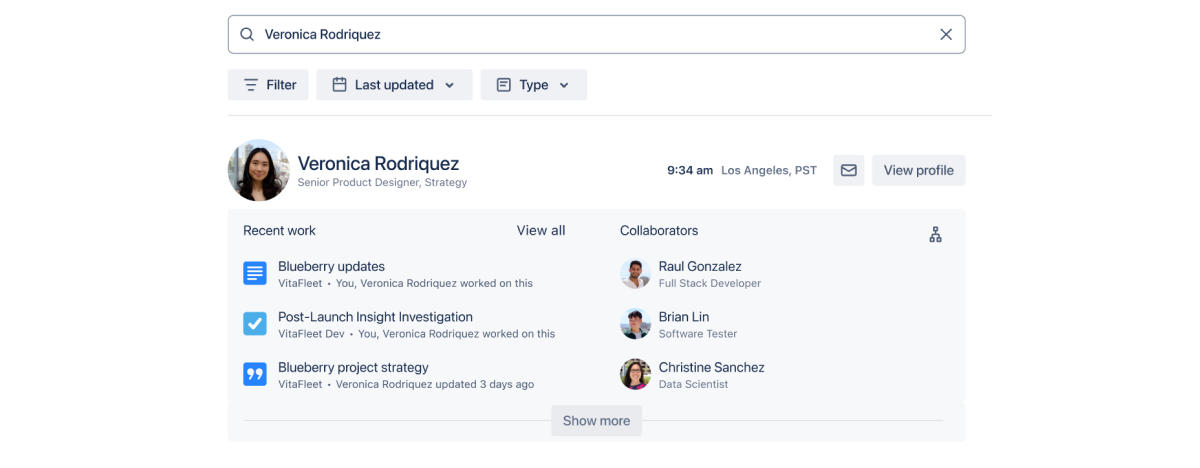The width and height of the screenshot is (1200, 468).
Task: Click the Post-Launch Insight task checkbox icon
Action: [x=255, y=324]
